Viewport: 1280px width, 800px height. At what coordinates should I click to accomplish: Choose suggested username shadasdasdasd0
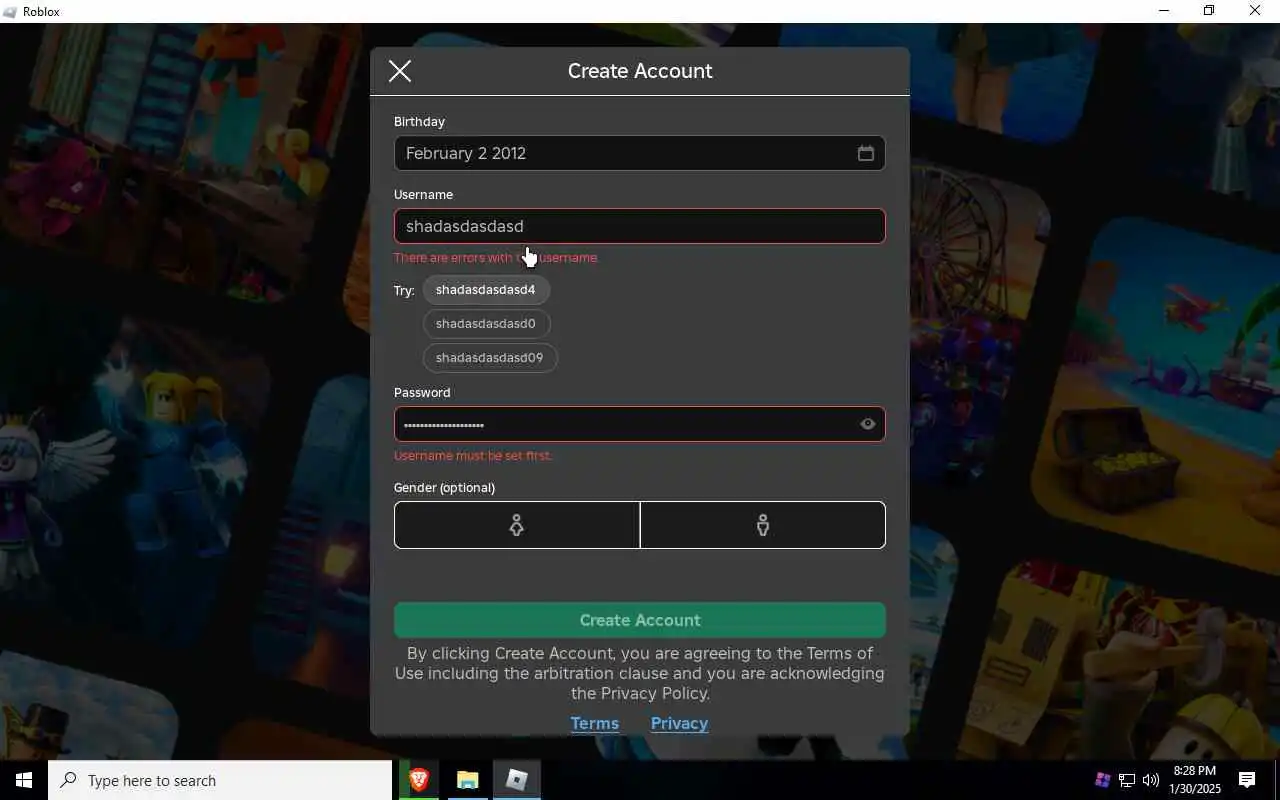[x=486, y=324]
